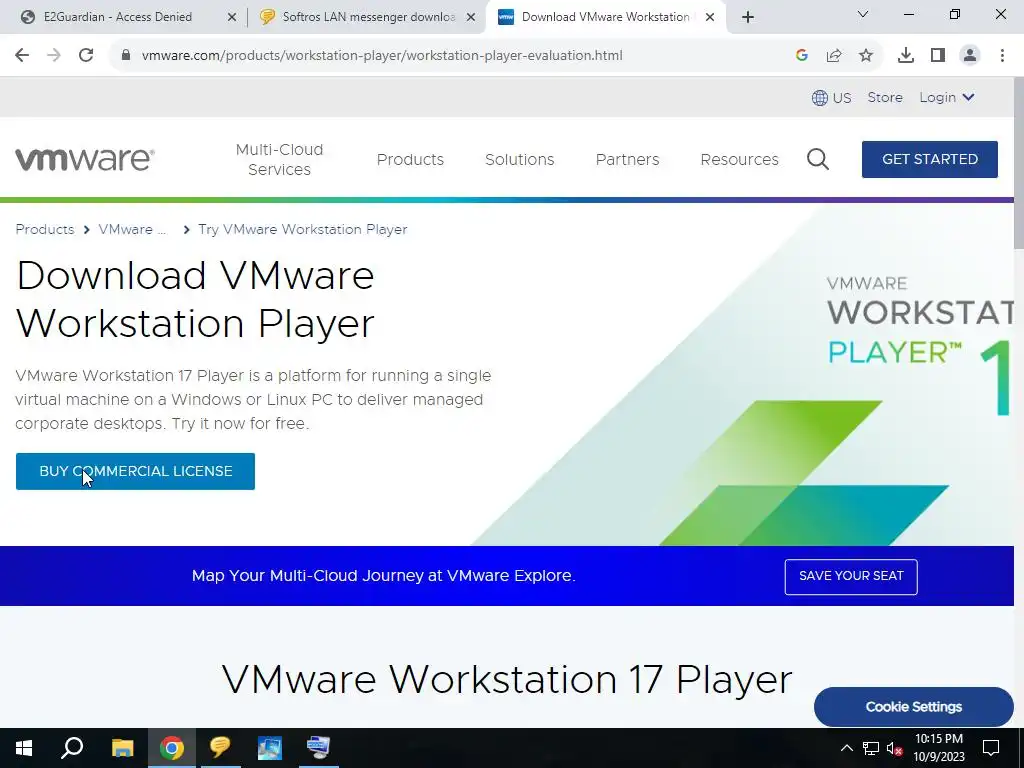Reload the VMware page
This screenshot has width=1024, height=768.
coord(86,56)
